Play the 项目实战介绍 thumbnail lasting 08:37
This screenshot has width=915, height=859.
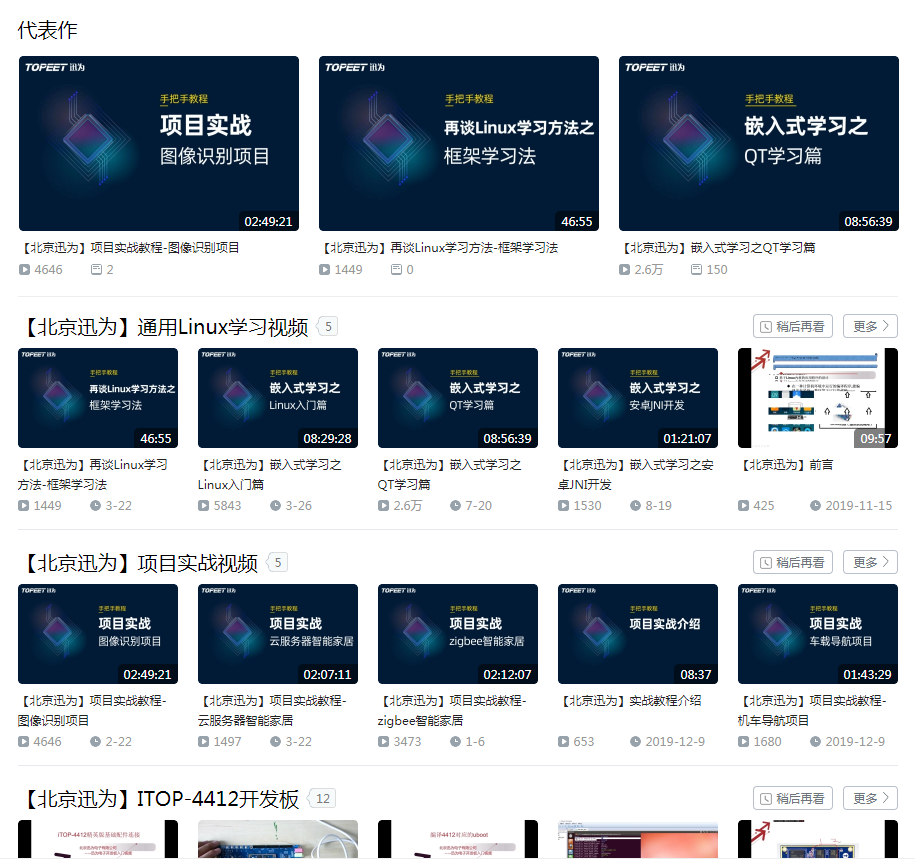click(x=638, y=634)
